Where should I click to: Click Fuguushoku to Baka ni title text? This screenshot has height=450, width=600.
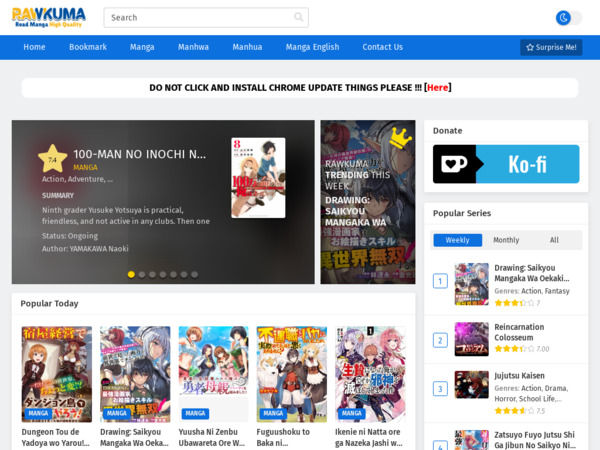point(283,437)
